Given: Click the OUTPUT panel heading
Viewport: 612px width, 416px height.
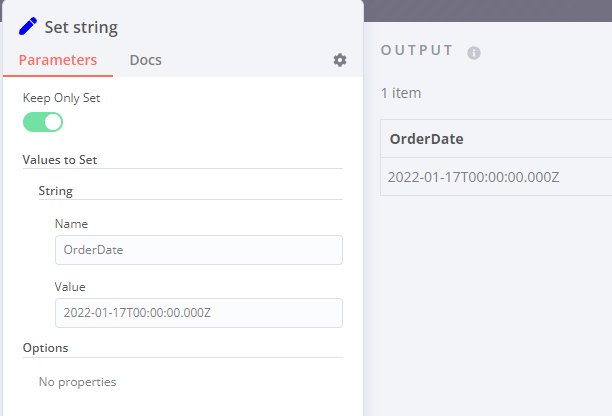Looking at the screenshot, I should pos(417,50).
